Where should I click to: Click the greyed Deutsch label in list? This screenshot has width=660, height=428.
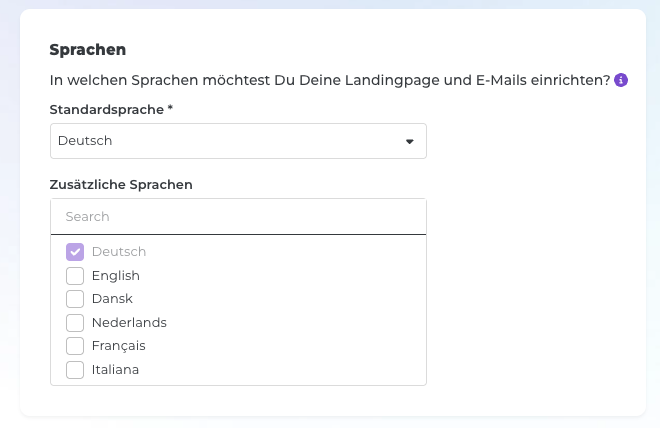[119, 252]
